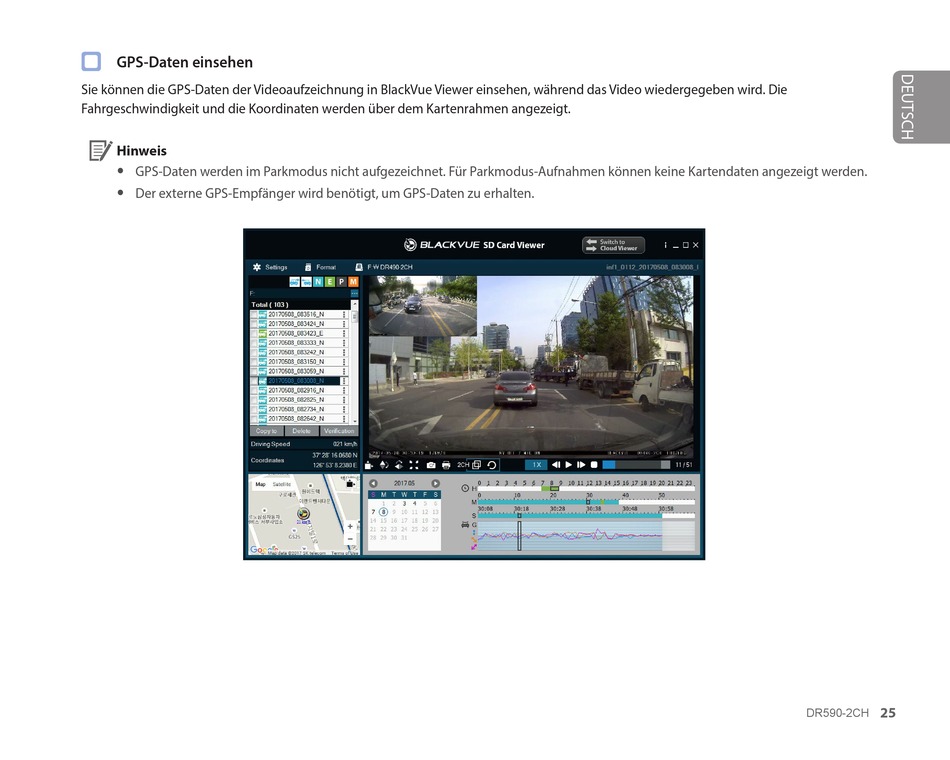
Task: Toggle 2CH front/rear view switch
Action: tap(469, 465)
